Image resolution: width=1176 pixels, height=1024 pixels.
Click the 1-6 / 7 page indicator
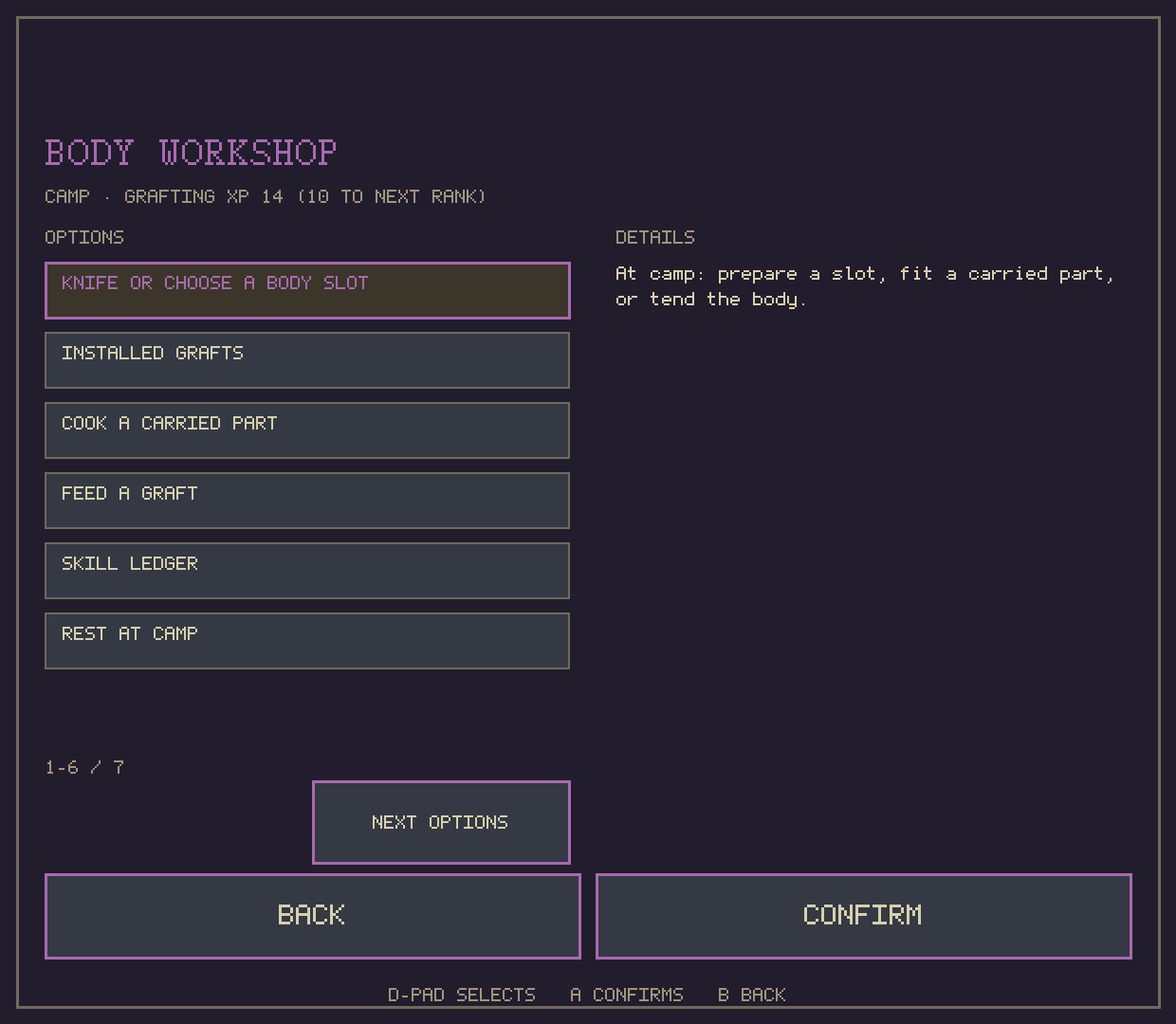pyautogui.click(x=84, y=767)
